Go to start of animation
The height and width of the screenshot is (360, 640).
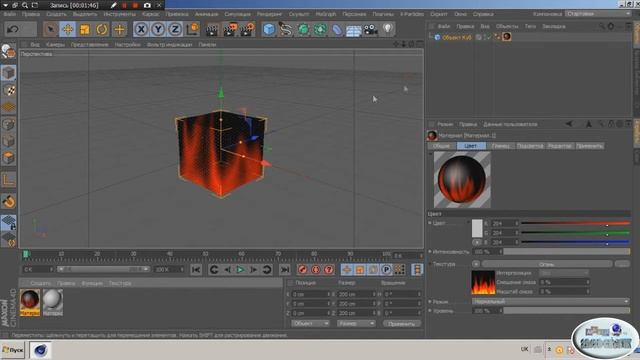(x=196, y=269)
